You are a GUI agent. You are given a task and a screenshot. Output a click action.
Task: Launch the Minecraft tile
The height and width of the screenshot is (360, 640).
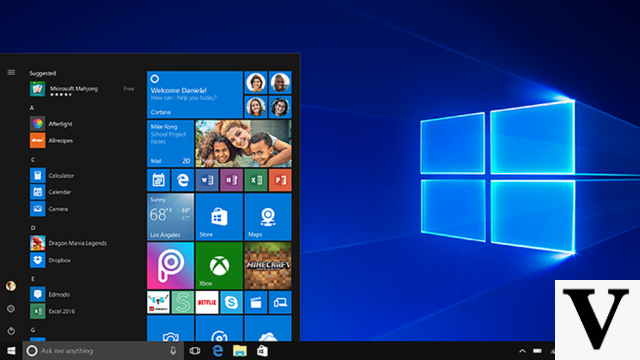pyautogui.click(x=268, y=266)
